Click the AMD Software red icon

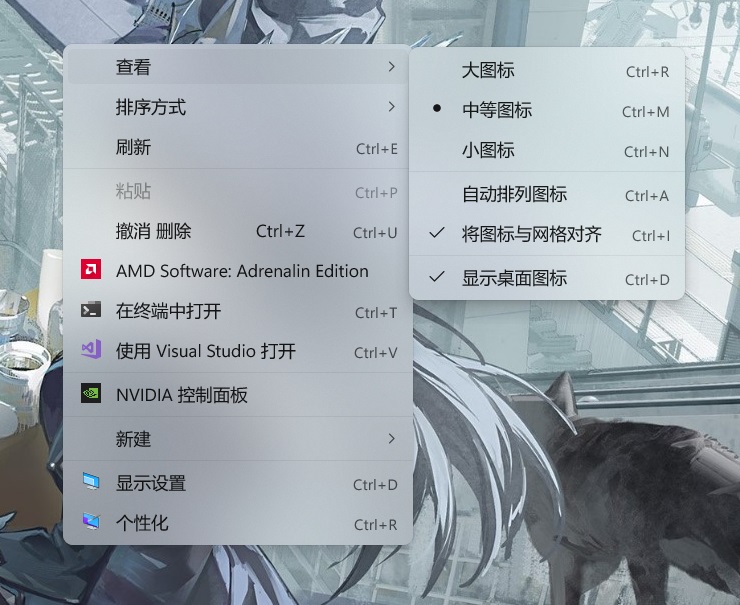[x=91, y=269]
